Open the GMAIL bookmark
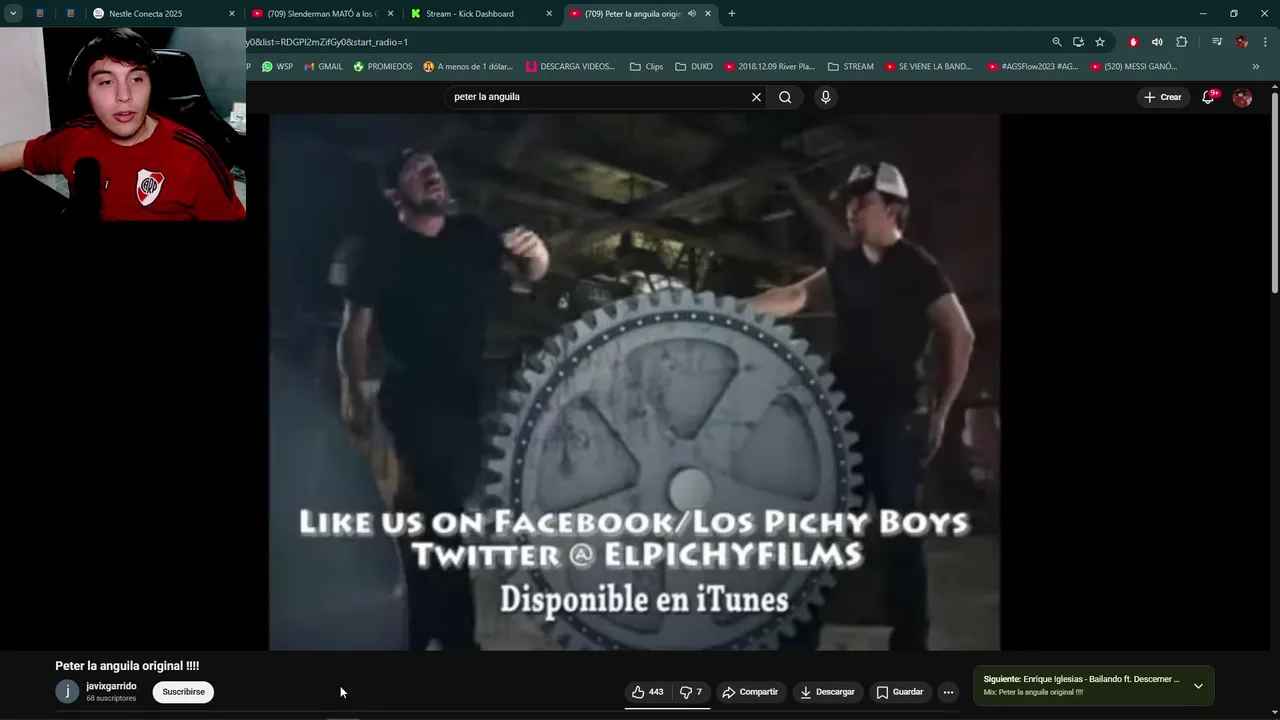 (323, 67)
